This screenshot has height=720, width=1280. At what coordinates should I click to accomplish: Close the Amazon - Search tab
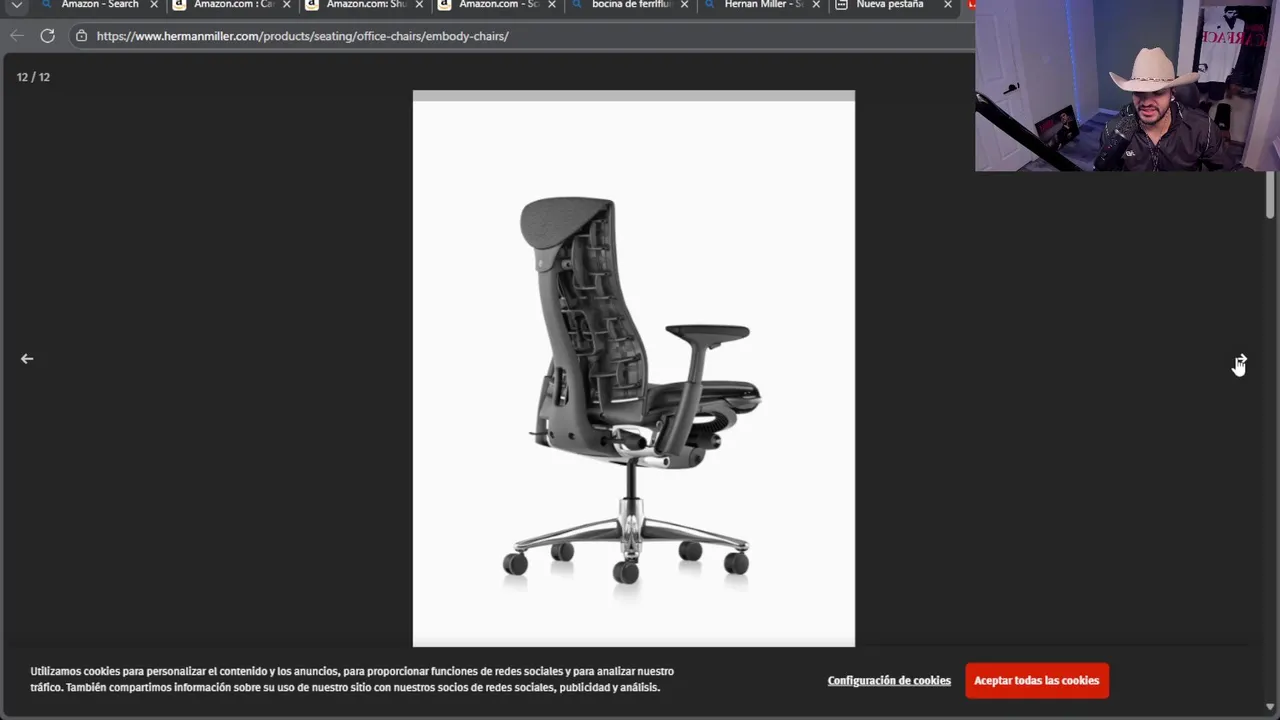(154, 5)
